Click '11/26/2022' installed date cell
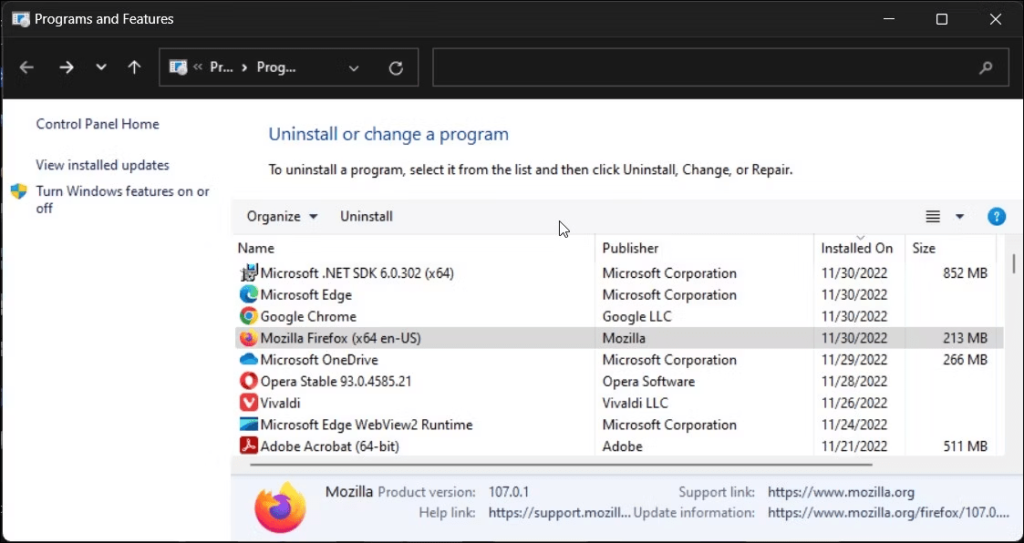Image resolution: width=1024 pixels, height=543 pixels. 854,403
